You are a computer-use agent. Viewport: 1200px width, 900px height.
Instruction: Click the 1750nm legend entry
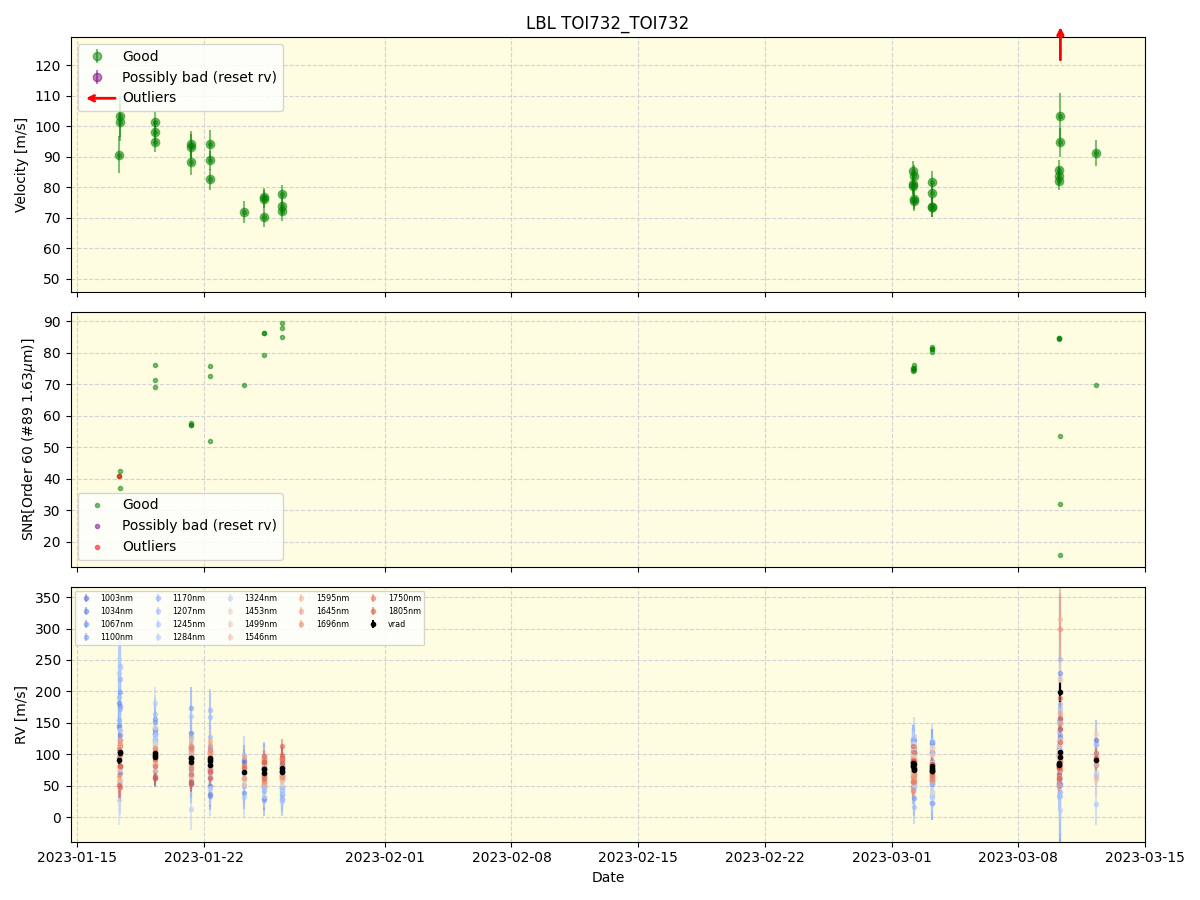[404, 598]
